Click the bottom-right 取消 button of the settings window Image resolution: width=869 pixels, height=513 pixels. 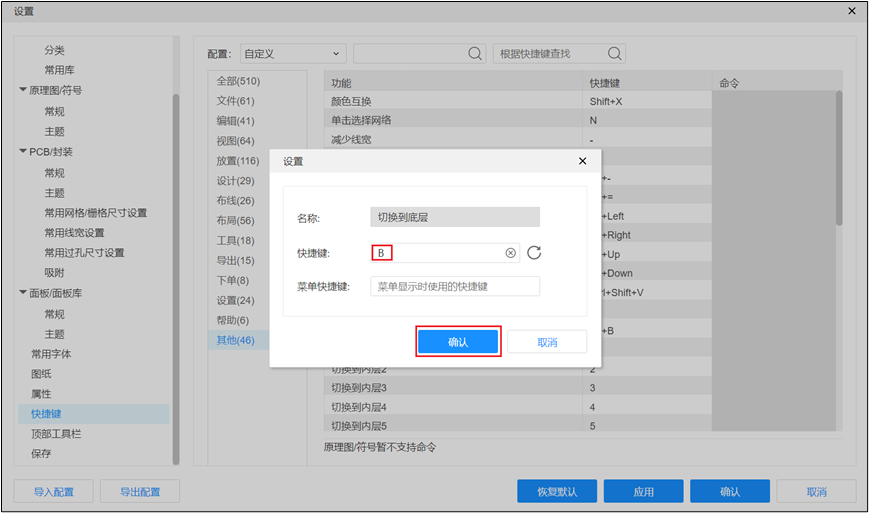(x=816, y=491)
